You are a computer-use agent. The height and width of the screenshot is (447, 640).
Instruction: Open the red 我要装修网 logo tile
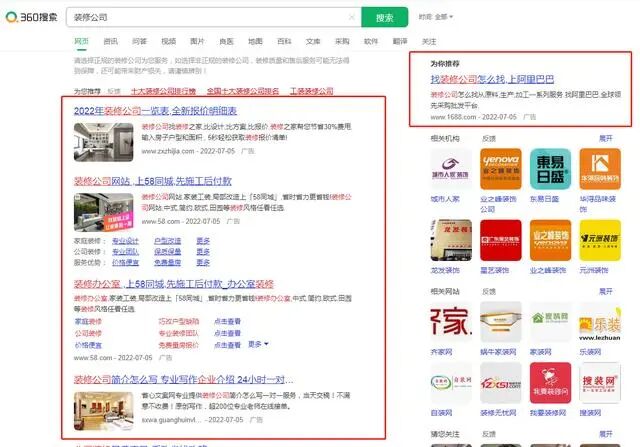tap(550, 383)
